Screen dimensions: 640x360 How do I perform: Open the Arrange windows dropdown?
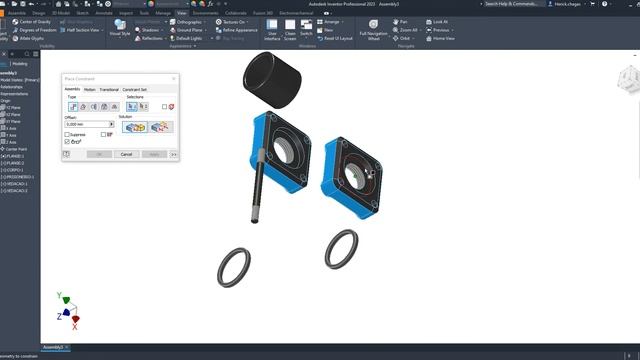342,22
